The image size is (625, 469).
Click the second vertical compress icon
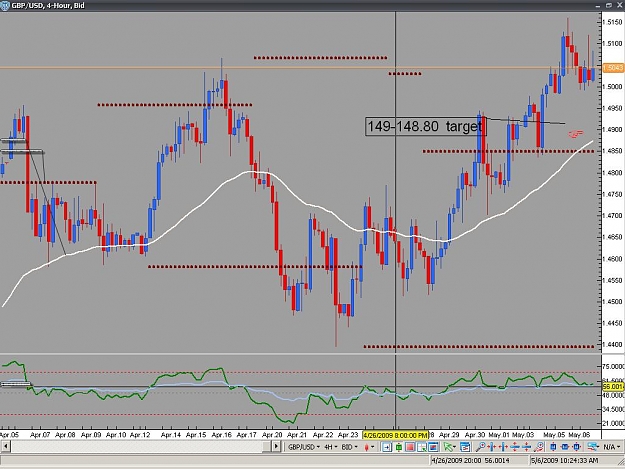point(527,447)
